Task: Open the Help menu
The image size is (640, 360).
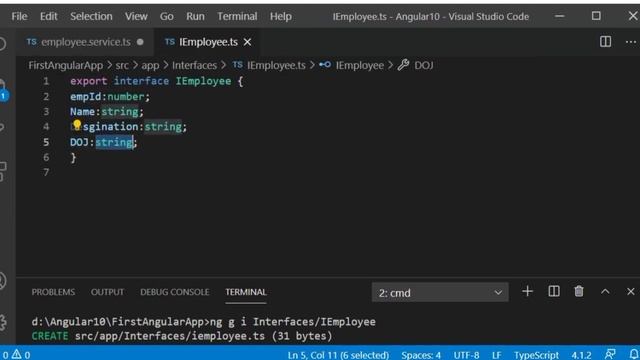Action: [x=280, y=16]
